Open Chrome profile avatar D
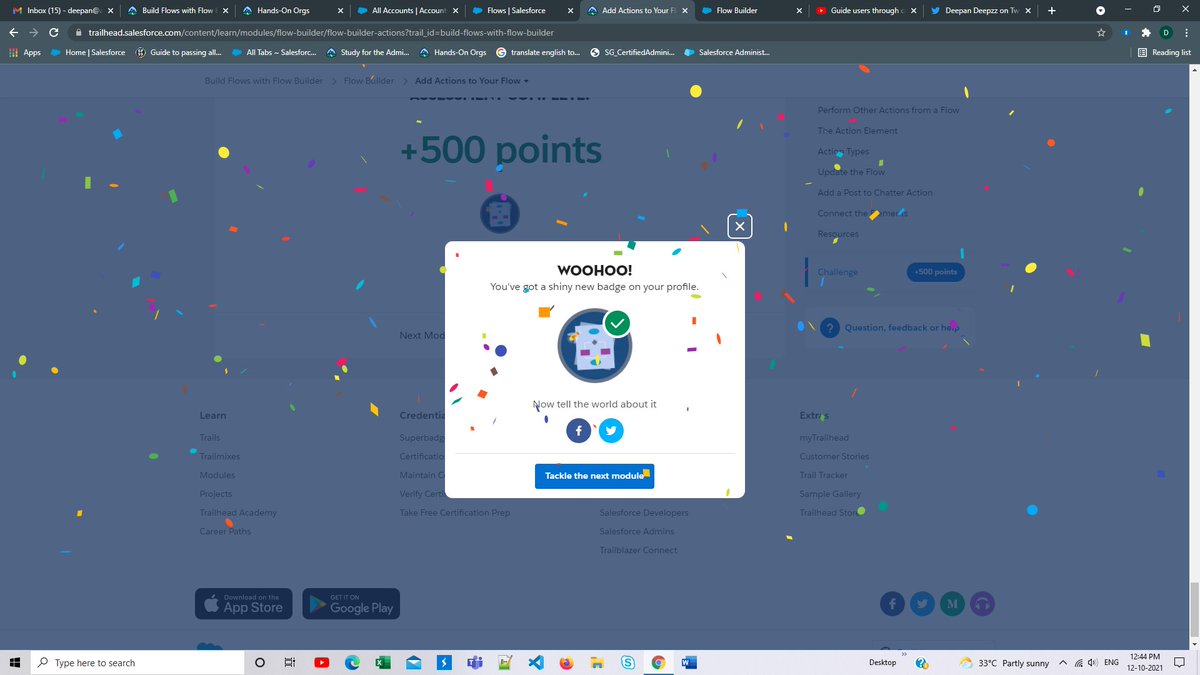 click(1165, 32)
